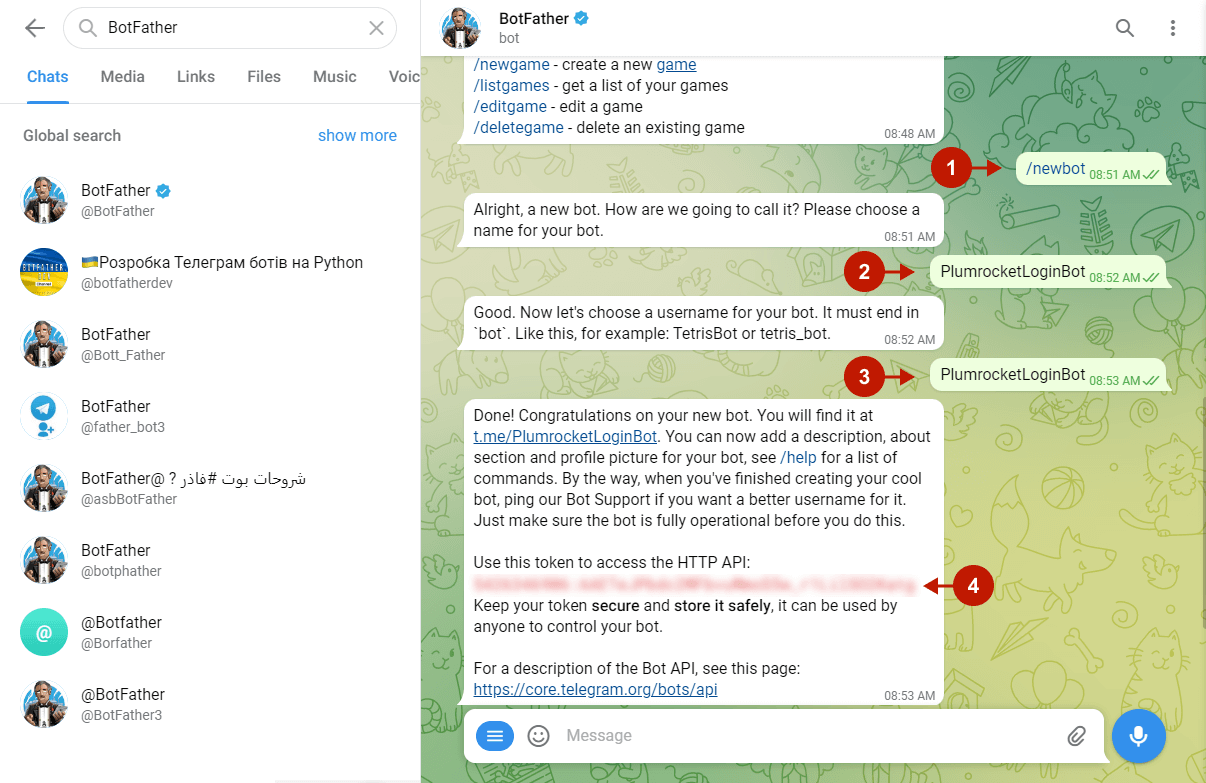Open the @father_bot3 search result
1206x783 pixels.
click(210, 416)
